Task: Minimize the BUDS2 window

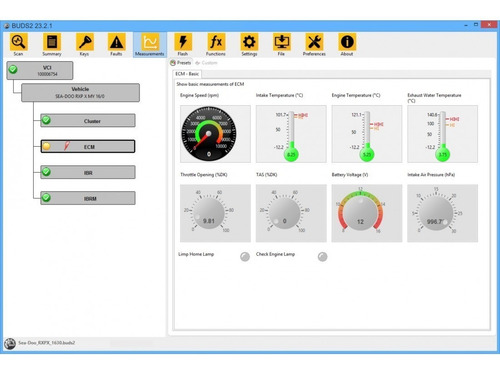Action: (x=466, y=25)
